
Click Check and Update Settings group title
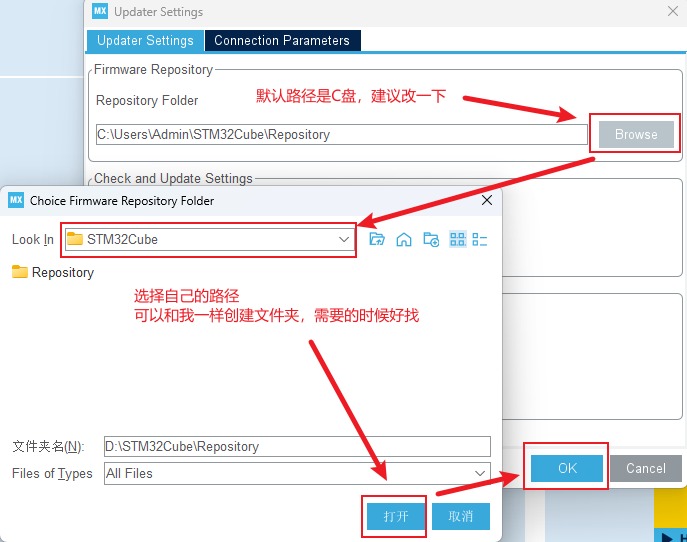[173, 178]
